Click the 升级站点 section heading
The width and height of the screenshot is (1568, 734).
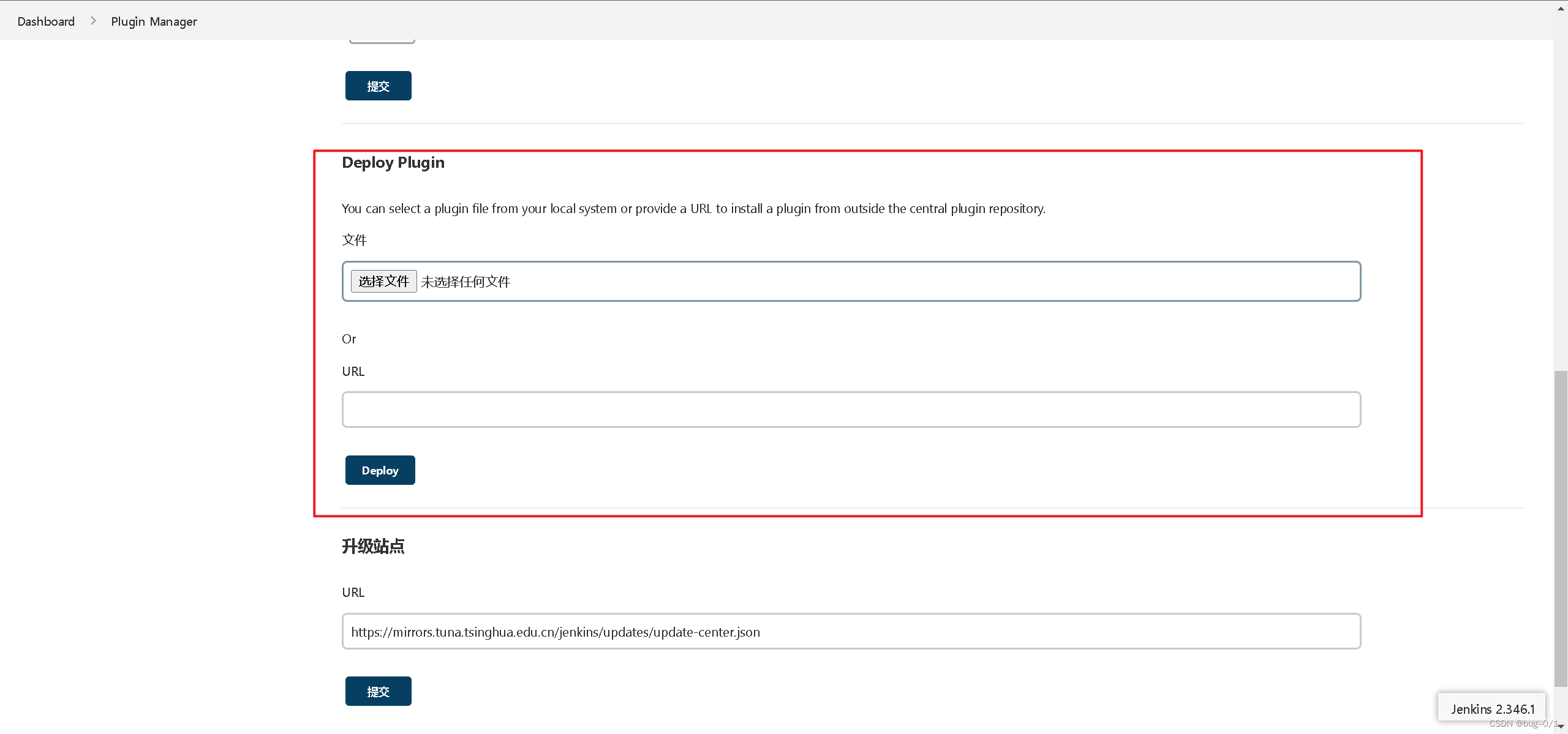tap(373, 545)
